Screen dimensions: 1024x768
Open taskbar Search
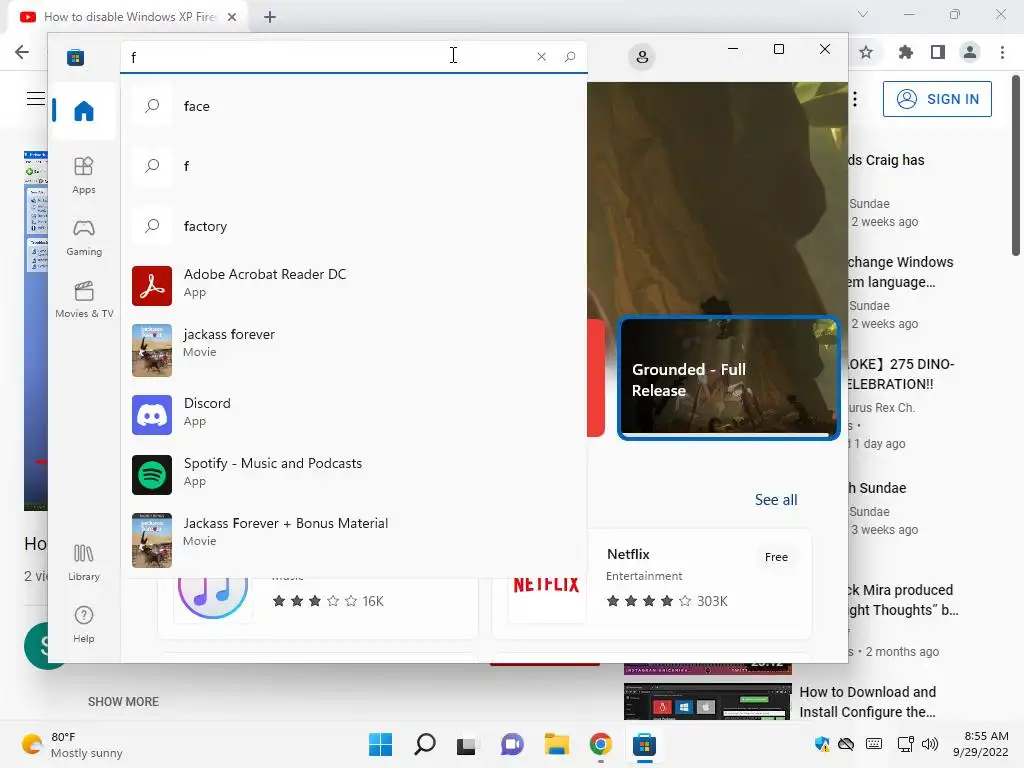point(424,744)
